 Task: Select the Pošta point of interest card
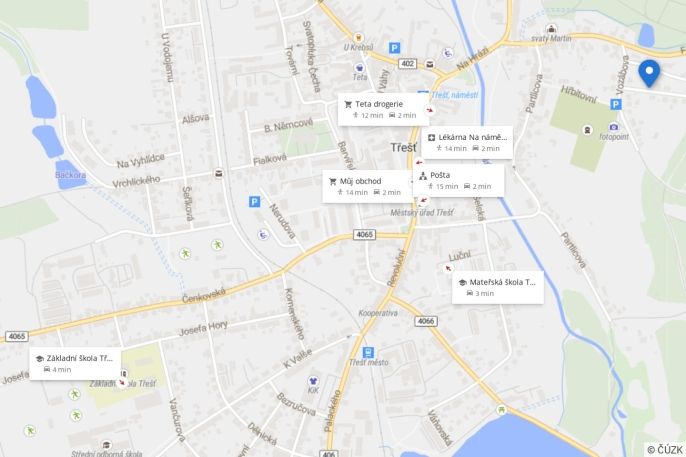tap(458, 181)
